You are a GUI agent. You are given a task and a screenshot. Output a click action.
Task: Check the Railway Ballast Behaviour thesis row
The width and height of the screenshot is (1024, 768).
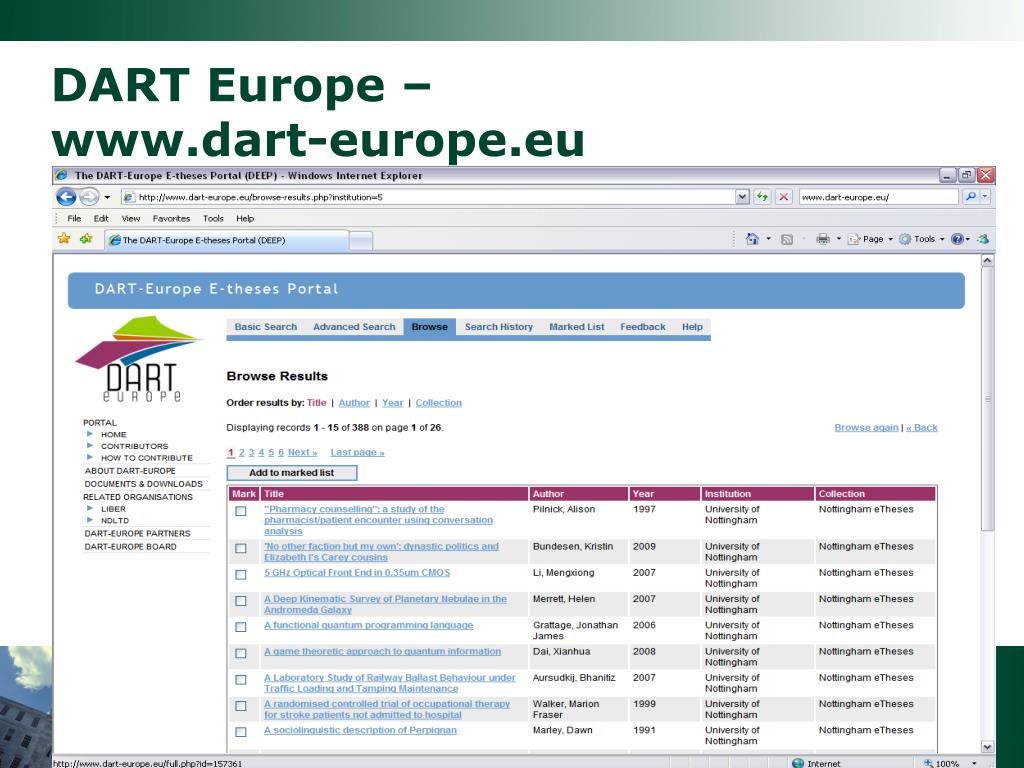(x=241, y=680)
